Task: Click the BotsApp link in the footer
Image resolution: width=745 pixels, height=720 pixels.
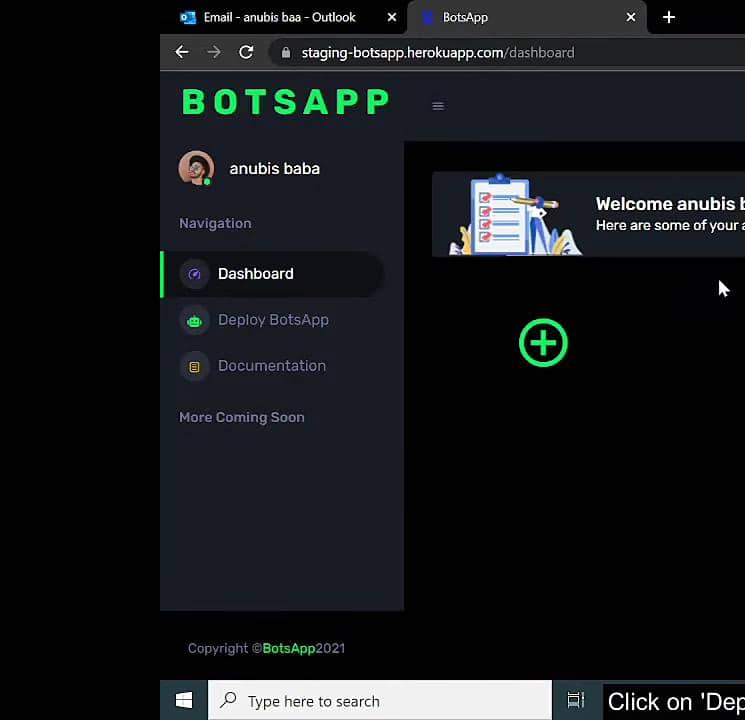Action: (x=289, y=648)
